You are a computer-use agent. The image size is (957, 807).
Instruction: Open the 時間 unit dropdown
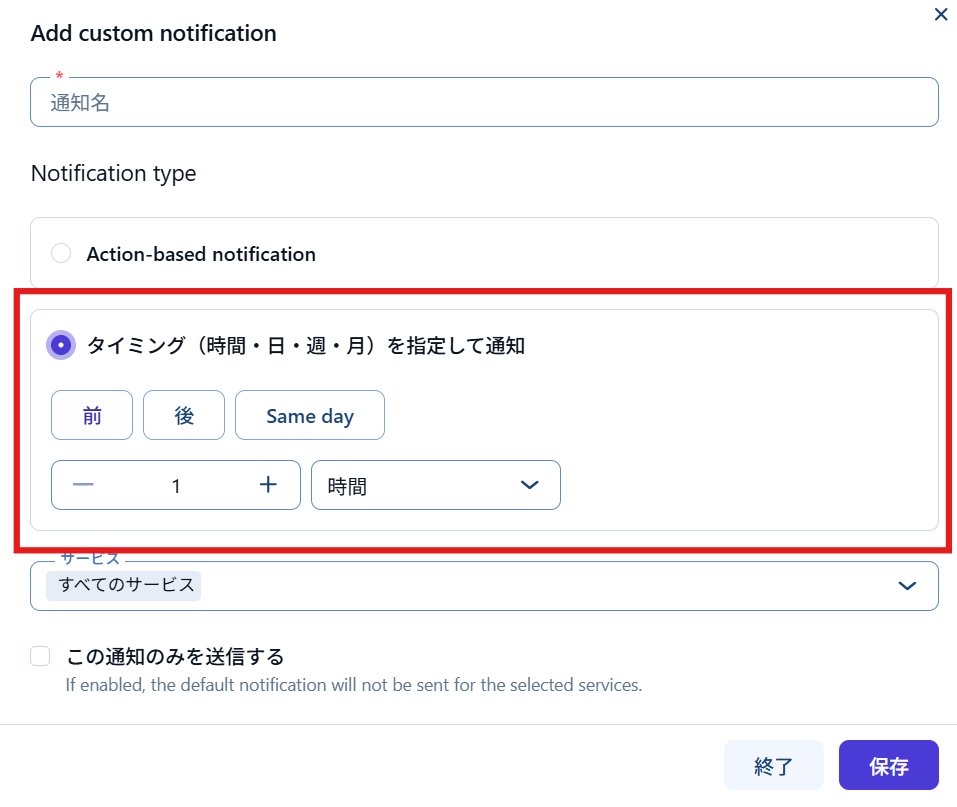420,486
